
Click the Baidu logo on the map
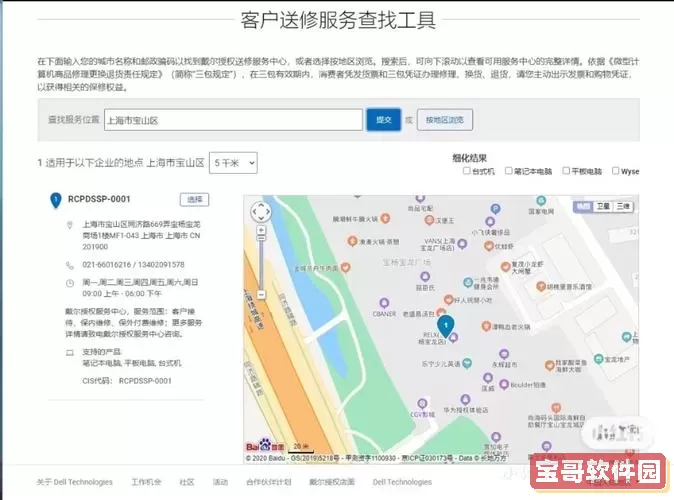tap(265, 445)
